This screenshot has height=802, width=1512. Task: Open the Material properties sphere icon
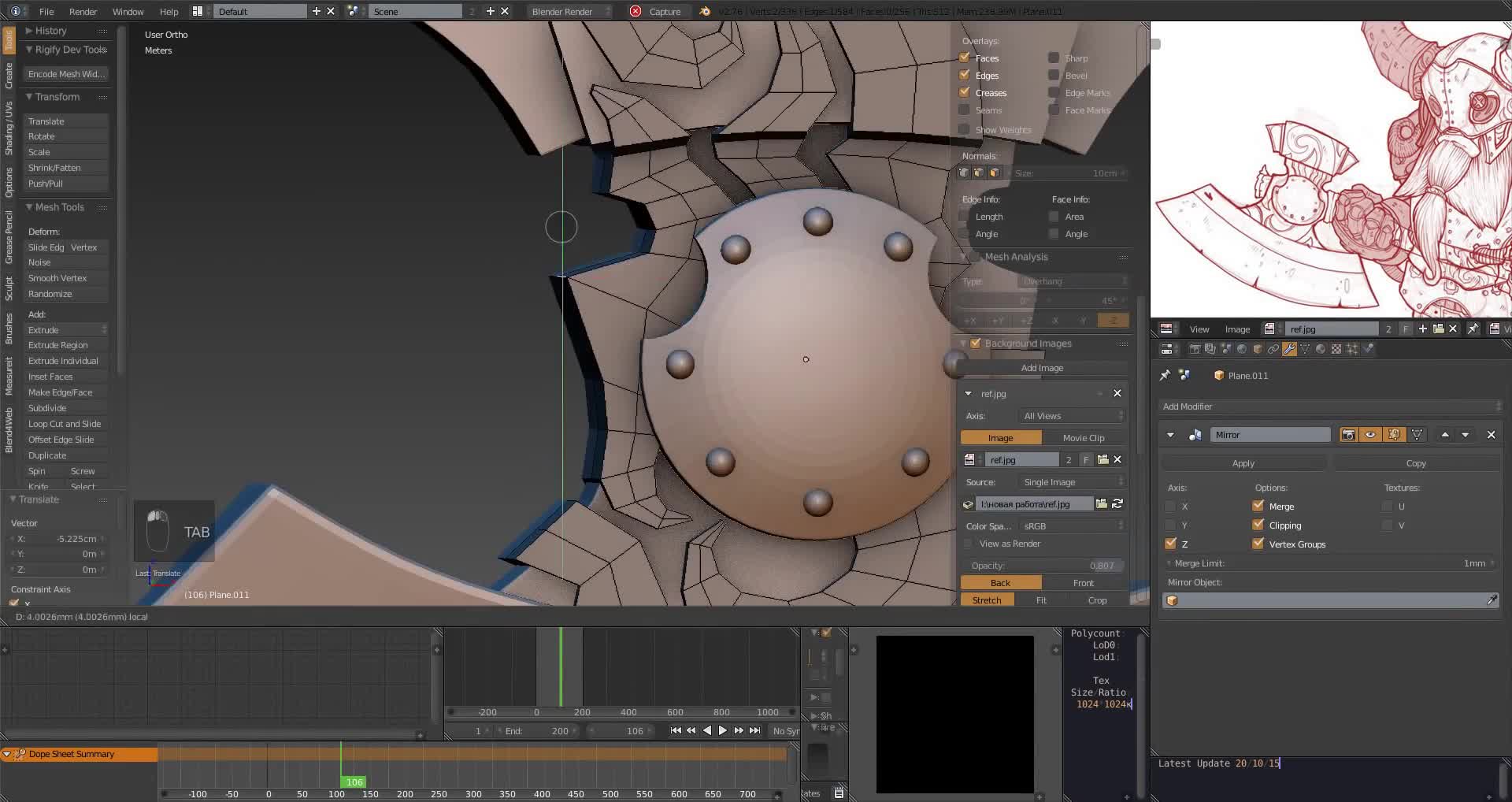pyautogui.click(x=1321, y=348)
